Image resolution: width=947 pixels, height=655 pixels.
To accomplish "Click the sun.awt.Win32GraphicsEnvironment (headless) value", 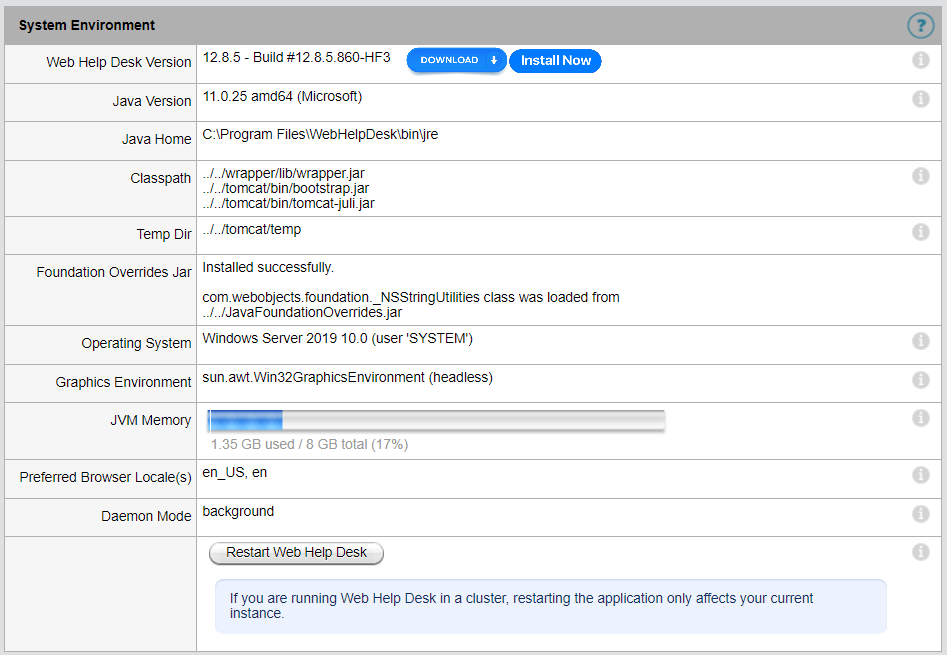I will pyautogui.click(x=347, y=377).
